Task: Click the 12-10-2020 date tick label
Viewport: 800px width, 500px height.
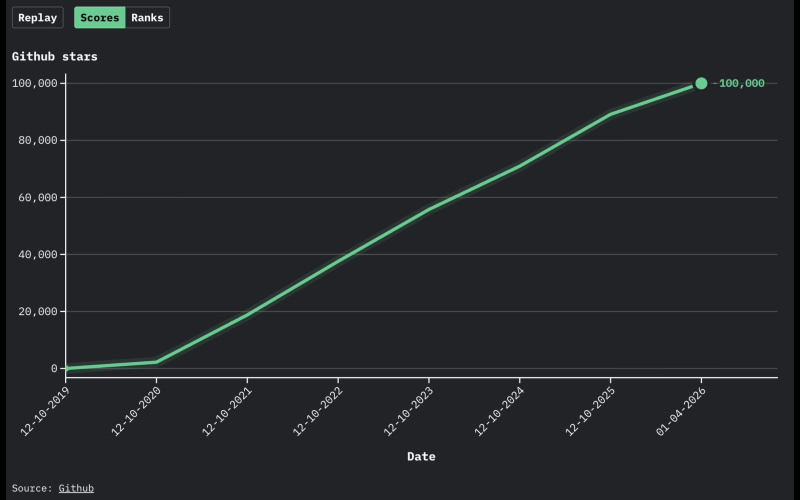Action: tap(135, 411)
